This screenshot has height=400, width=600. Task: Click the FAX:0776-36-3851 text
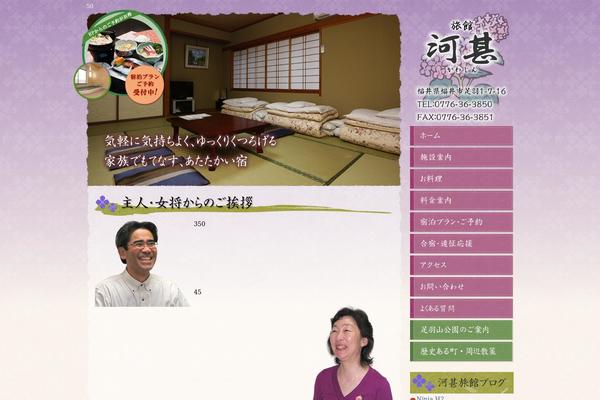pos(455,117)
